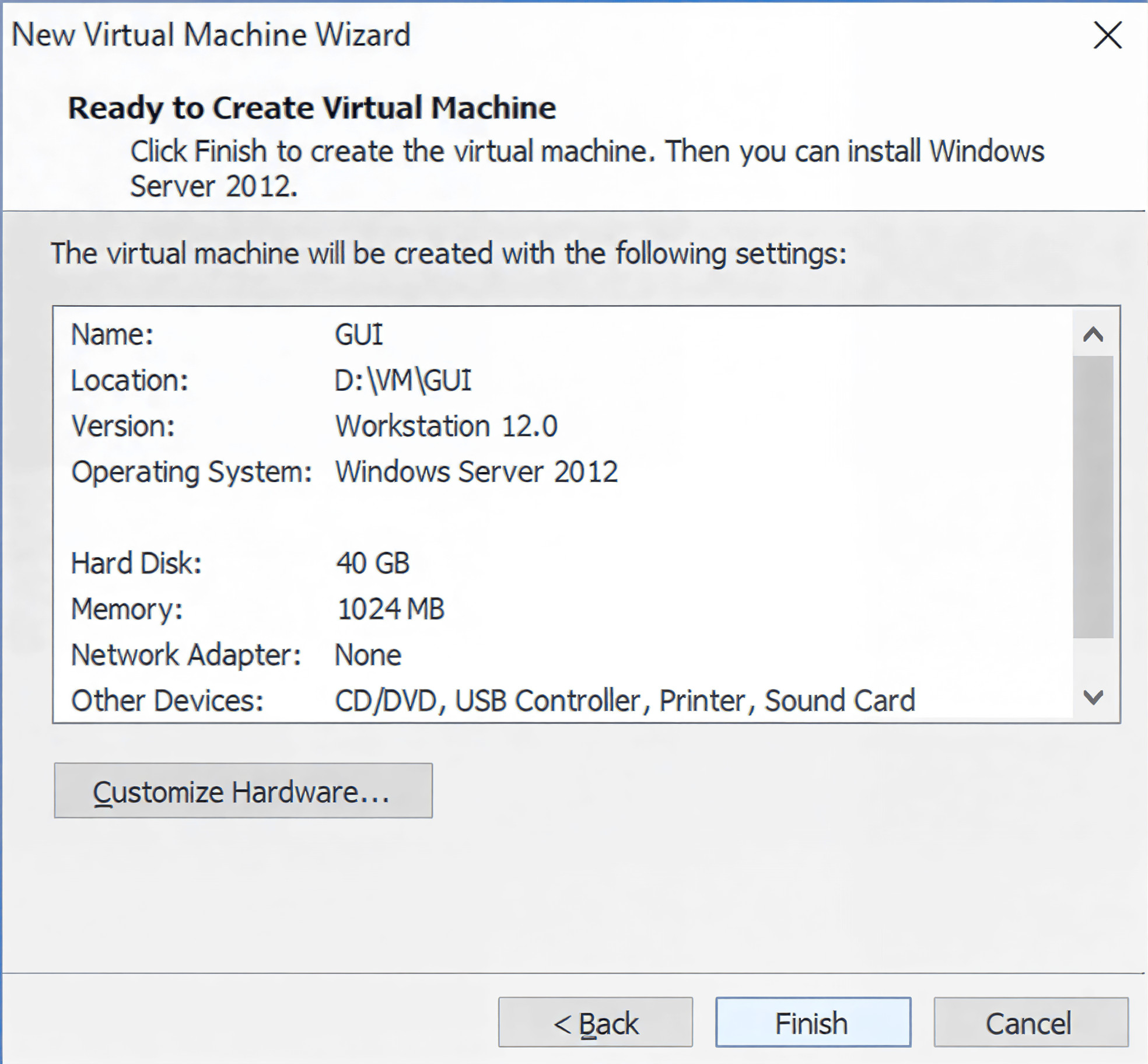The image size is (1148, 1064).
Task: Click the settings list scroll up arrow
Action: click(1093, 335)
